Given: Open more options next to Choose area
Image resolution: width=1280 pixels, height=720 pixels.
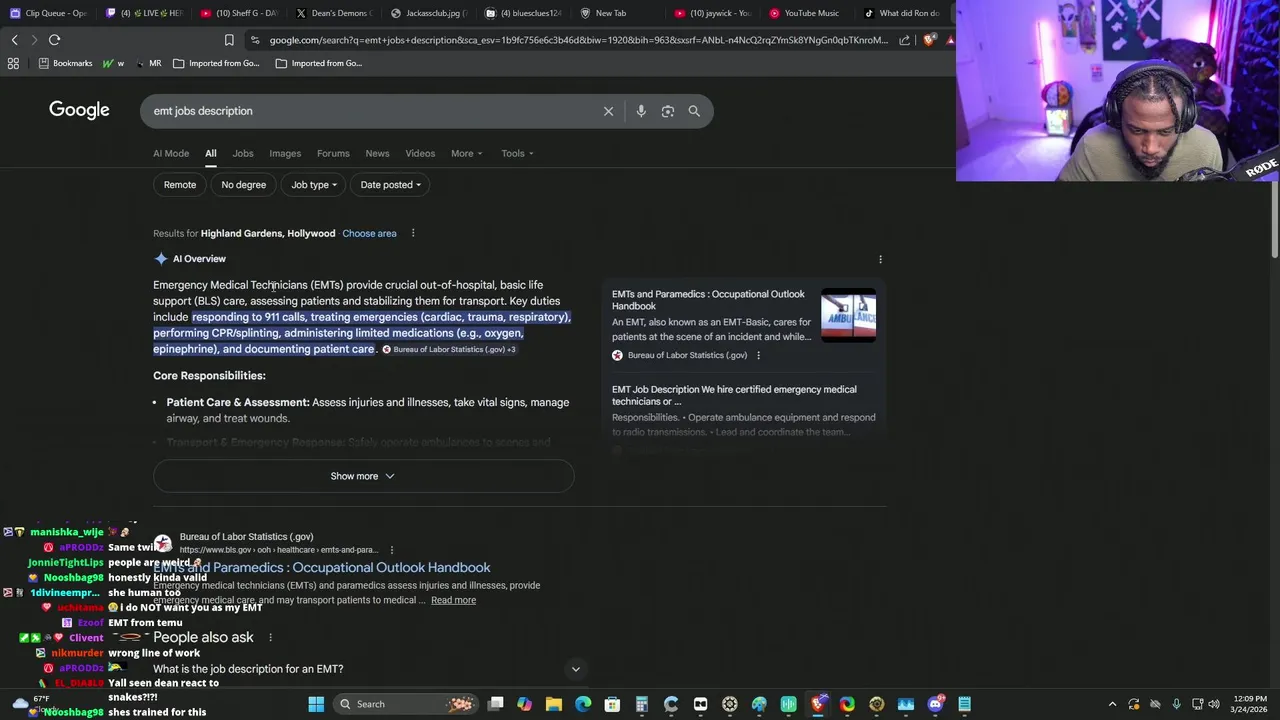Looking at the screenshot, I should click(x=412, y=233).
